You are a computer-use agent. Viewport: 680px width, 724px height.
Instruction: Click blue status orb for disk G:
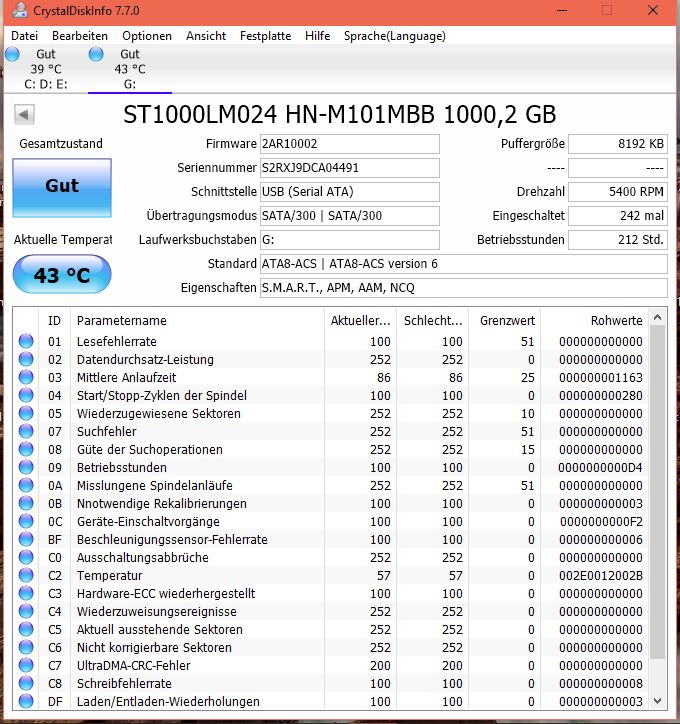(x=96, y=54)
